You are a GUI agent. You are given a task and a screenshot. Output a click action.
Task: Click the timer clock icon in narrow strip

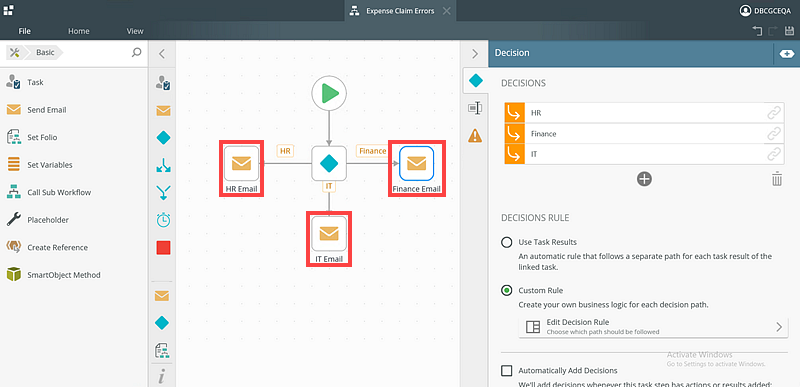coord(163,220)
